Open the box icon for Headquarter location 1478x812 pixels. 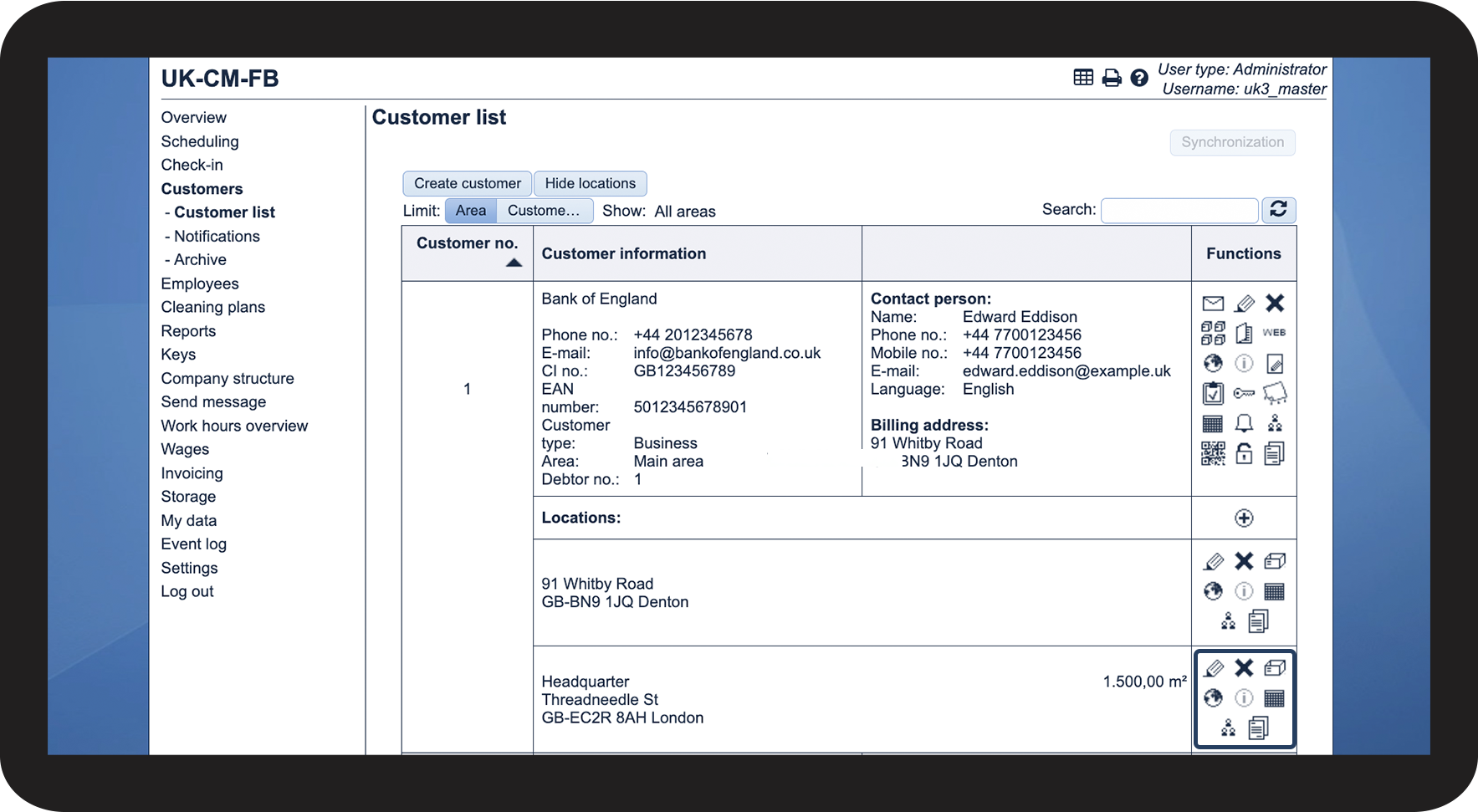tap(1275, 667)
